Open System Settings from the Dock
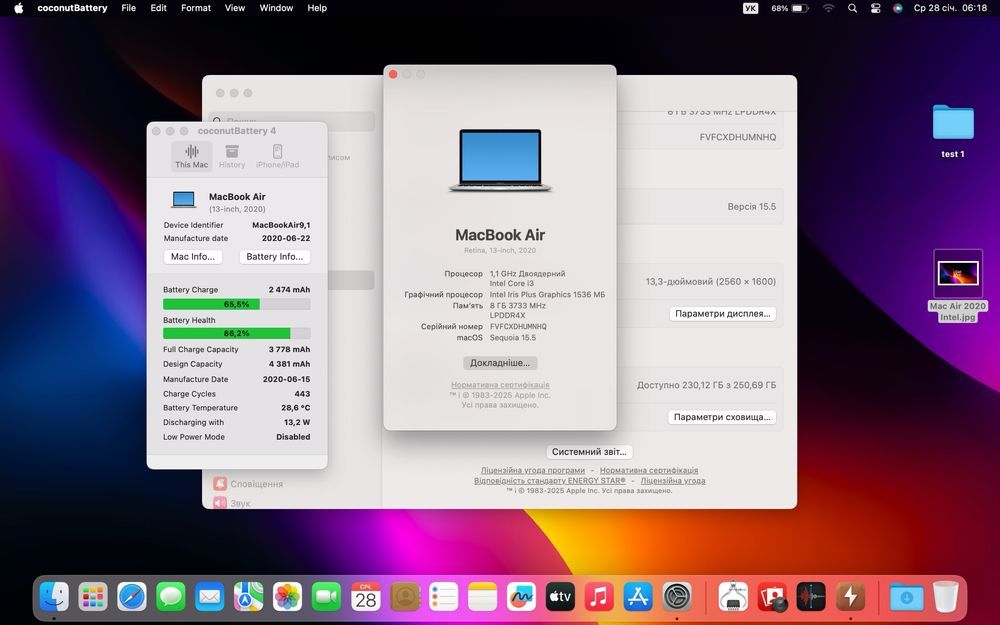The height and width of the screenshot is (625, 1000). (x=677, y=598)
